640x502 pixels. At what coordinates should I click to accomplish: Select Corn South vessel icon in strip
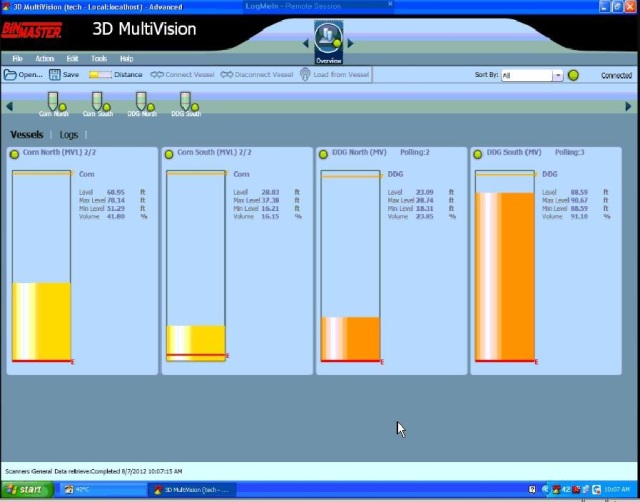click(98, 104)
